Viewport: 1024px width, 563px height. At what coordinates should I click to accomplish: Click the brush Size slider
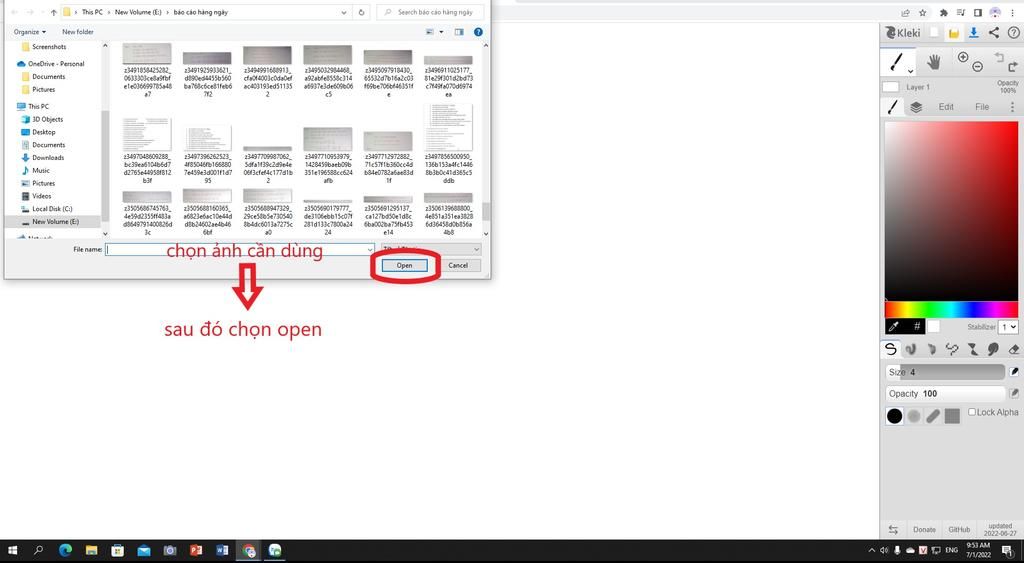[x=944, y=372]
